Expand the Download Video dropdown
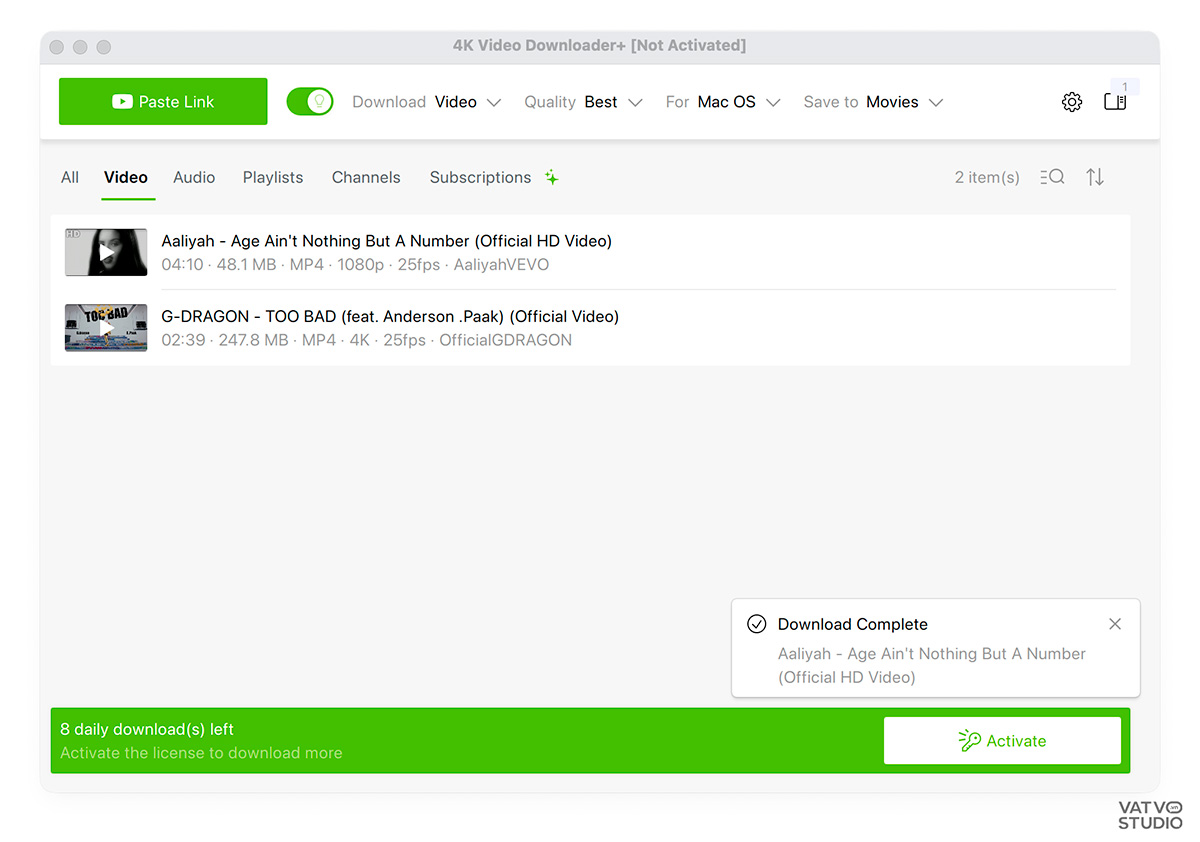The height and width of the screenshot is (842, 1200). pos(467,102)
